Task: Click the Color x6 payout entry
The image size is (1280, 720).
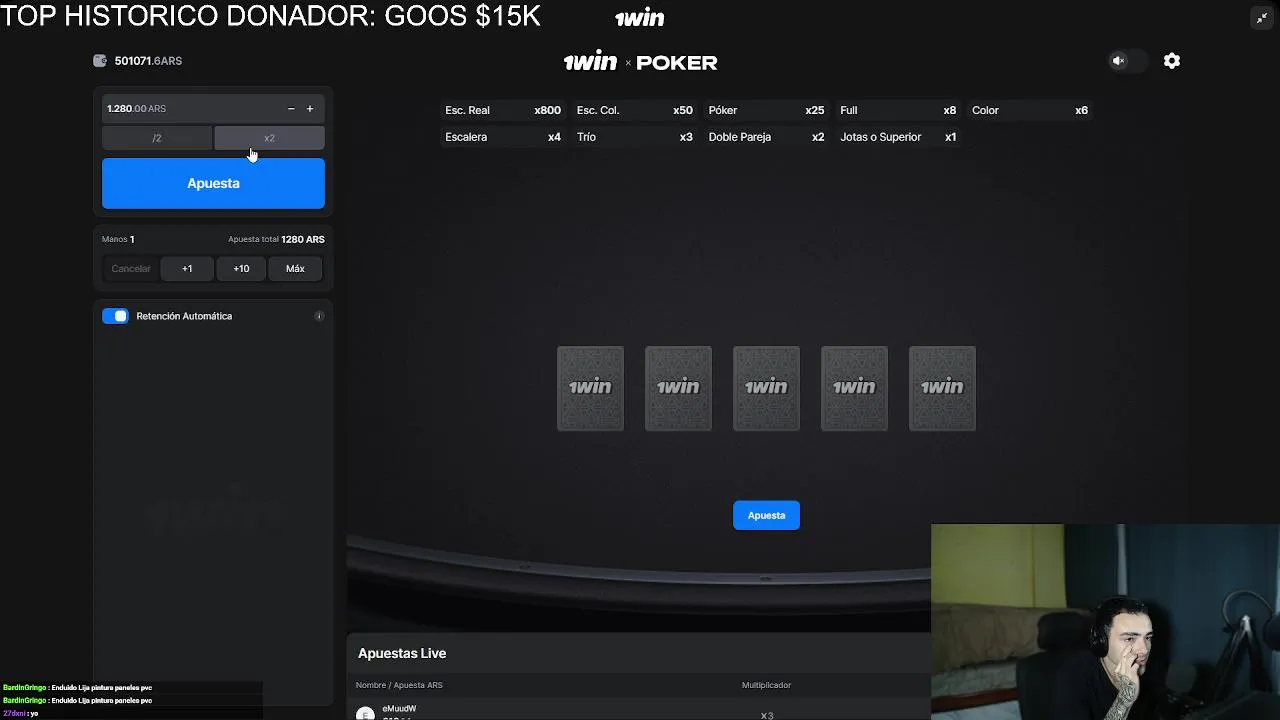Action: (1030, 110)
